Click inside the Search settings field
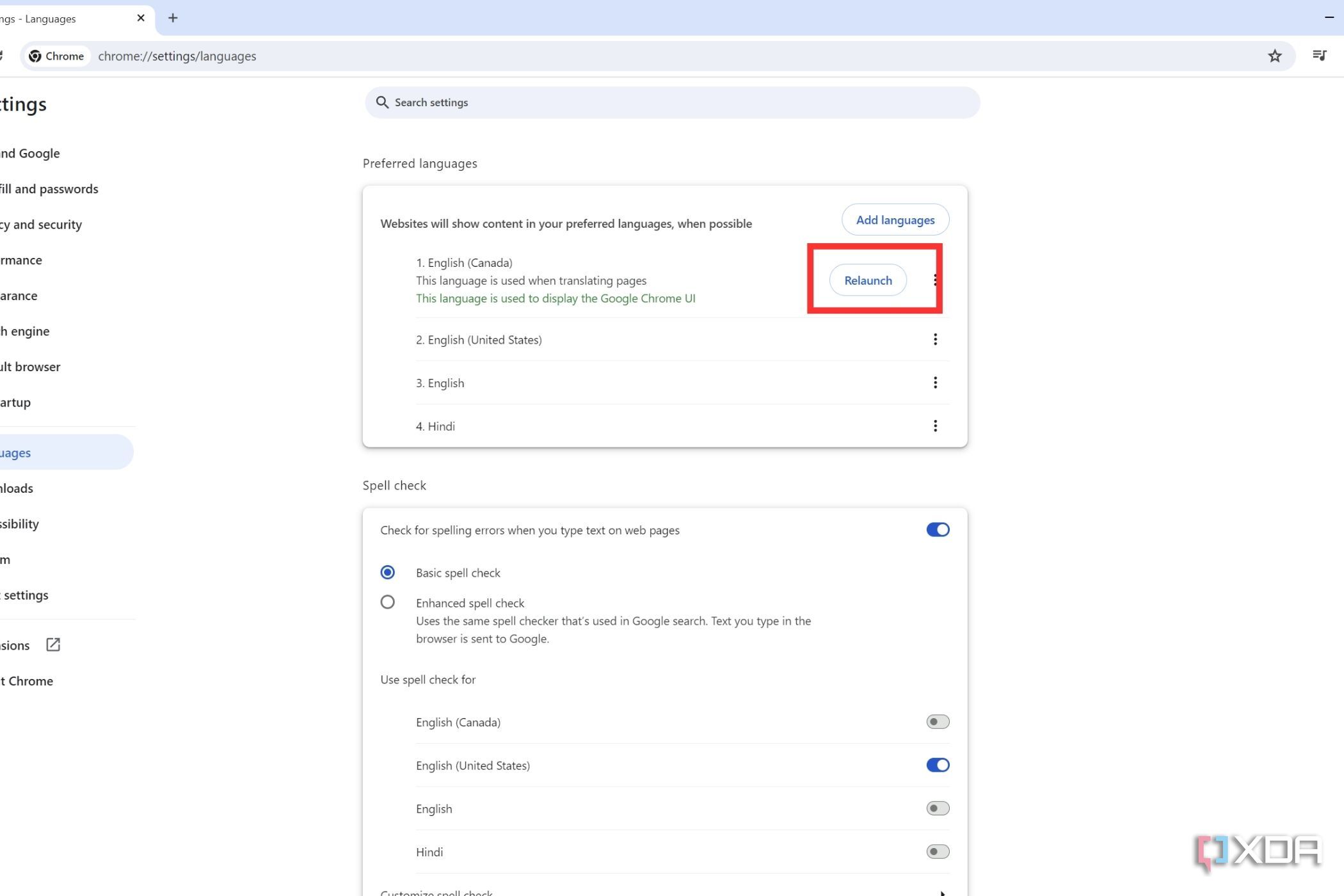The width and height of the screenshot is (1344, 896). 640,102
